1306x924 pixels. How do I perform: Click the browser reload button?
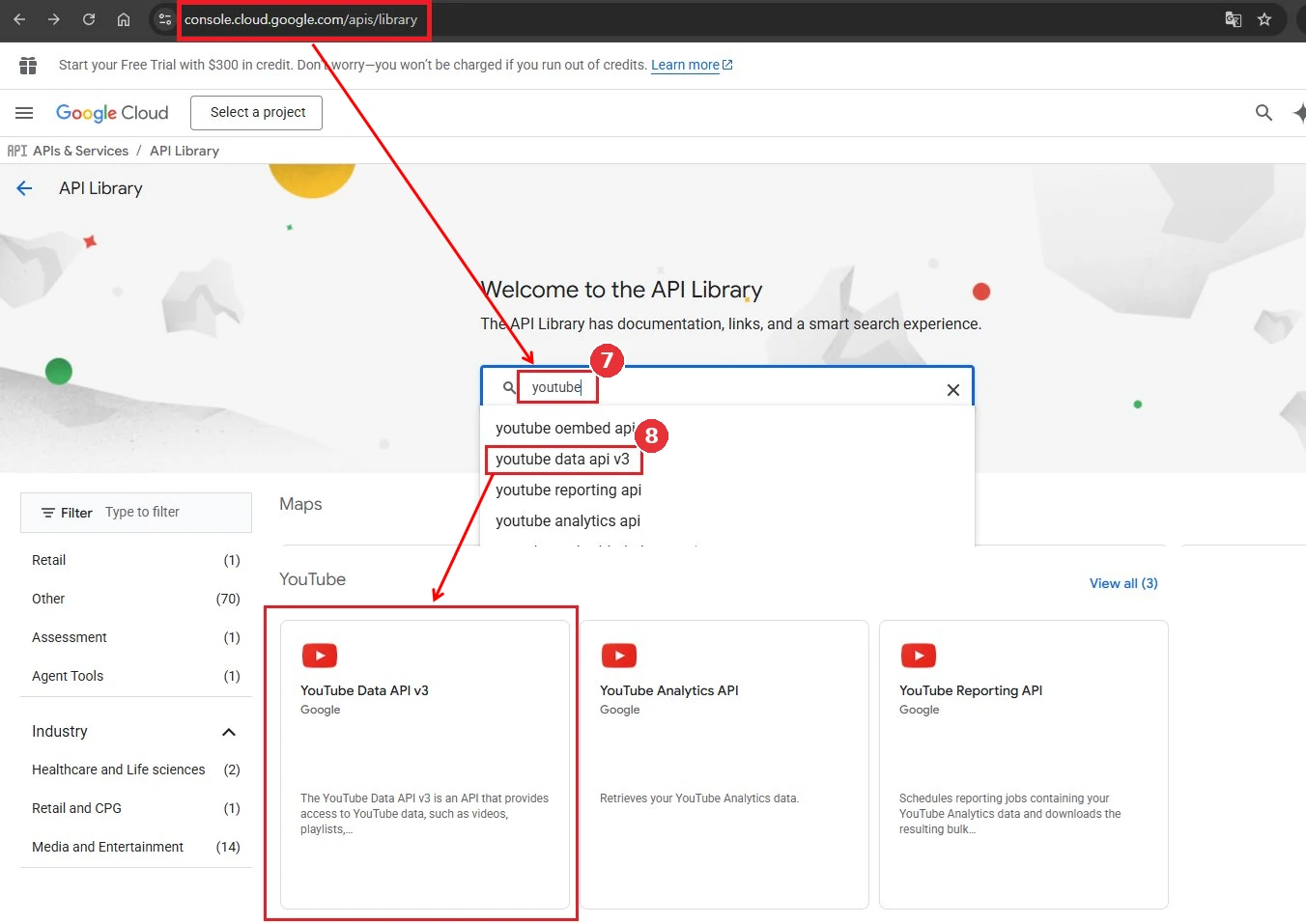(x=89, y=19)
